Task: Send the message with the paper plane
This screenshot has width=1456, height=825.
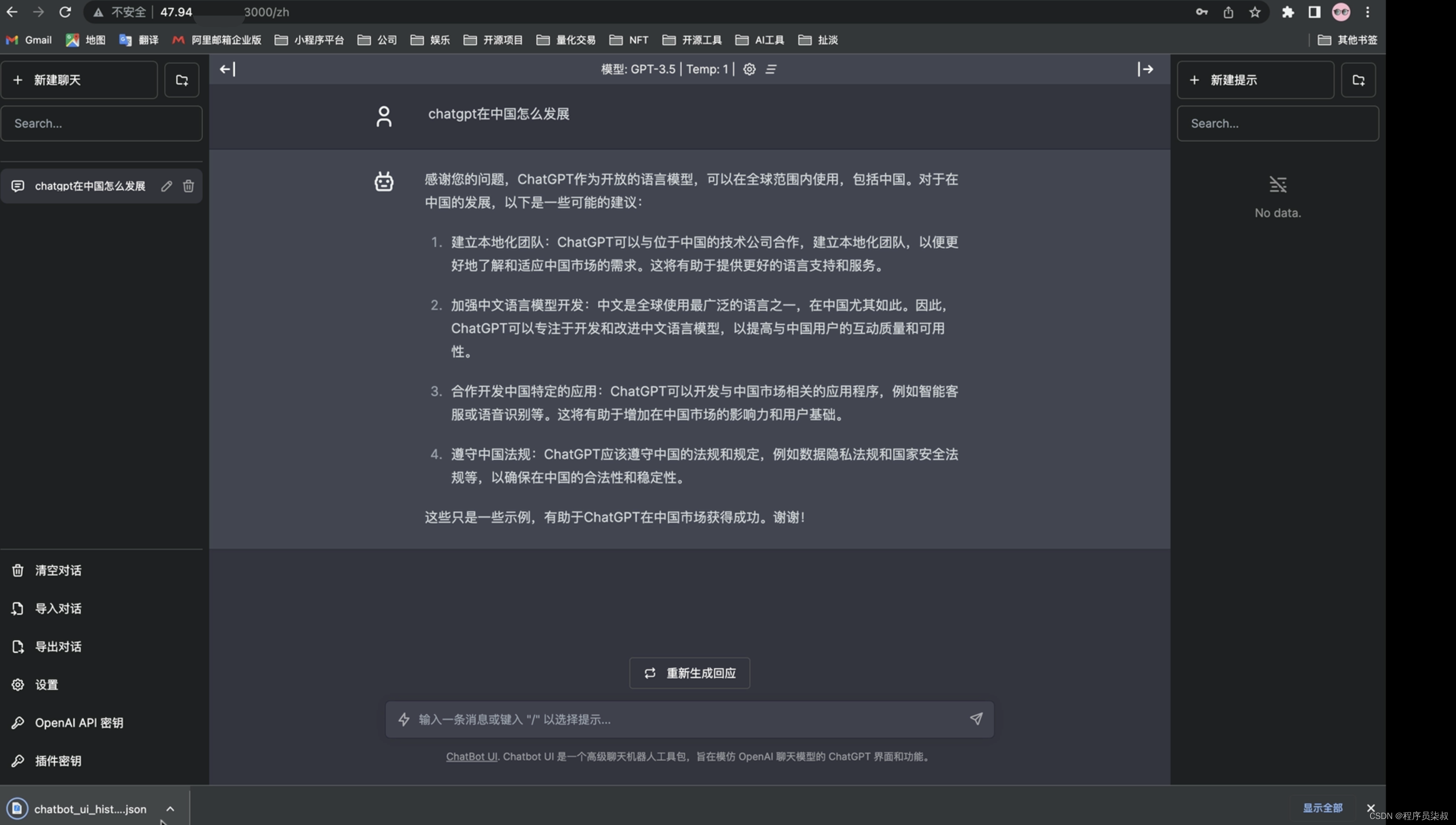Action: [x=976, y=718]
